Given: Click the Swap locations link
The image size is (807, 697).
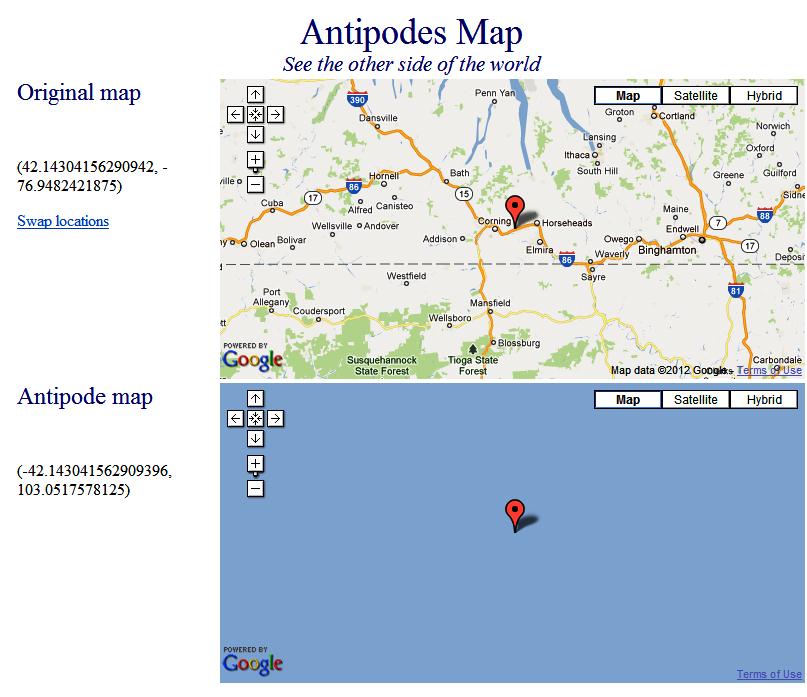Looking at the screenshot, I should [62, 221].
